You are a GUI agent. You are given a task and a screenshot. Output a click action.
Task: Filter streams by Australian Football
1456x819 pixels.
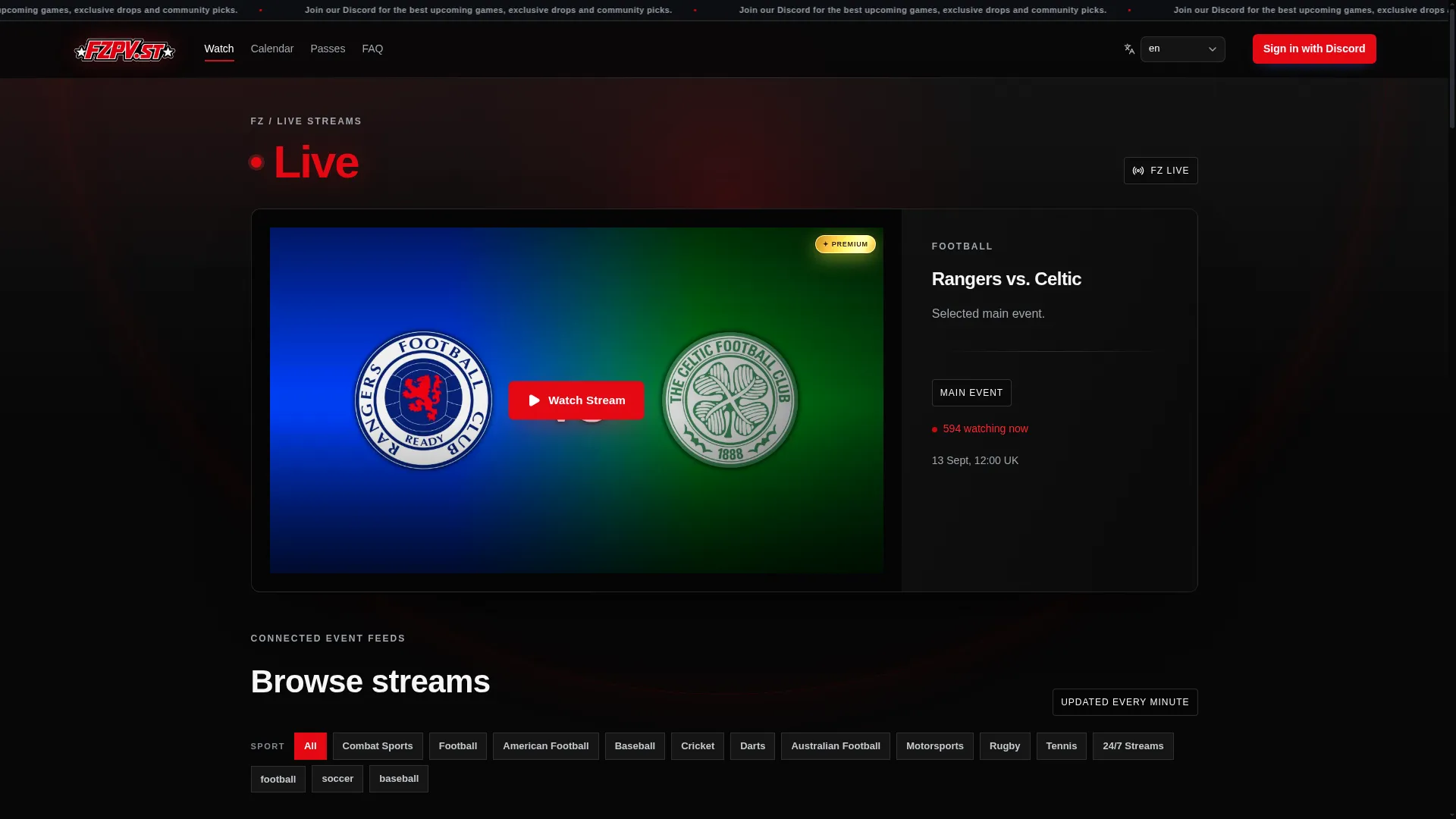click(x=836, y=746)
